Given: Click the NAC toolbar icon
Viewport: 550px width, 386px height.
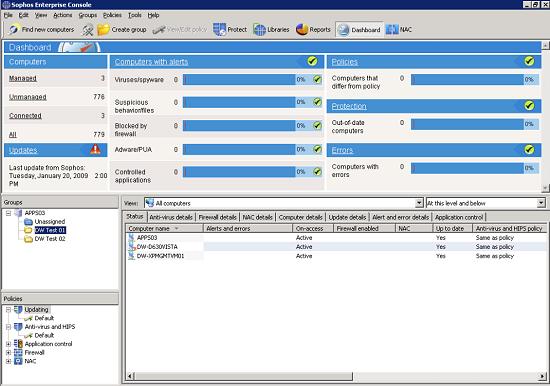Looking at the screenshot, I should (x=392, y=30).
